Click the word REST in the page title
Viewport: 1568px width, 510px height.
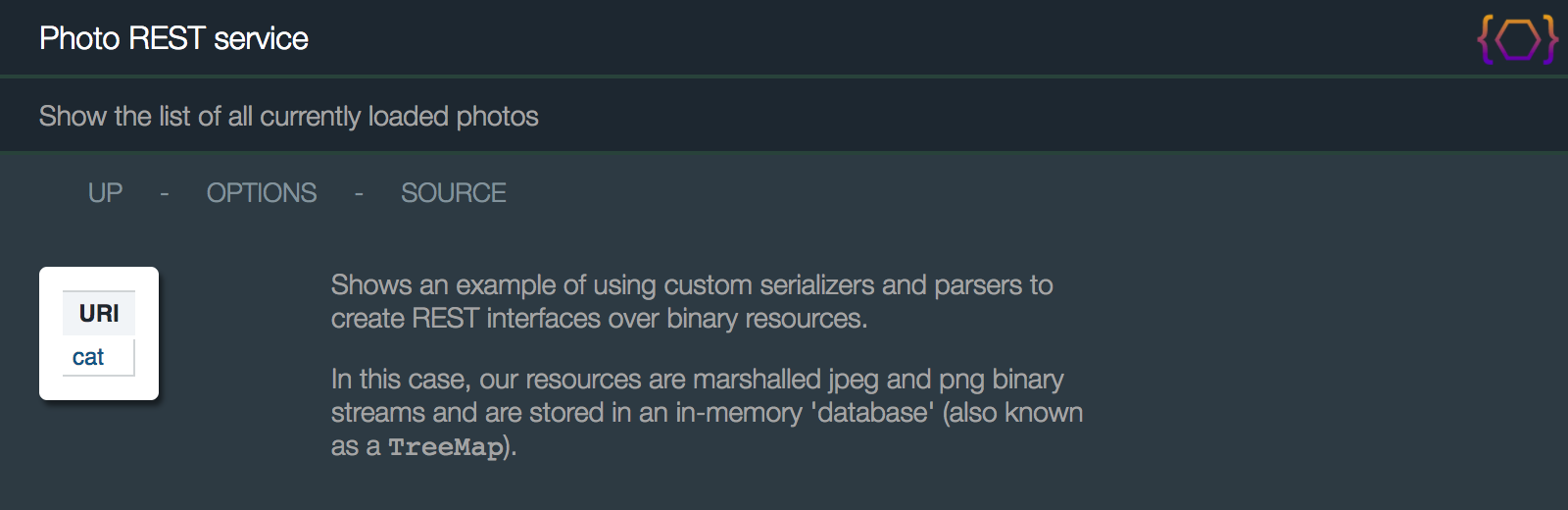coord(167,38)
